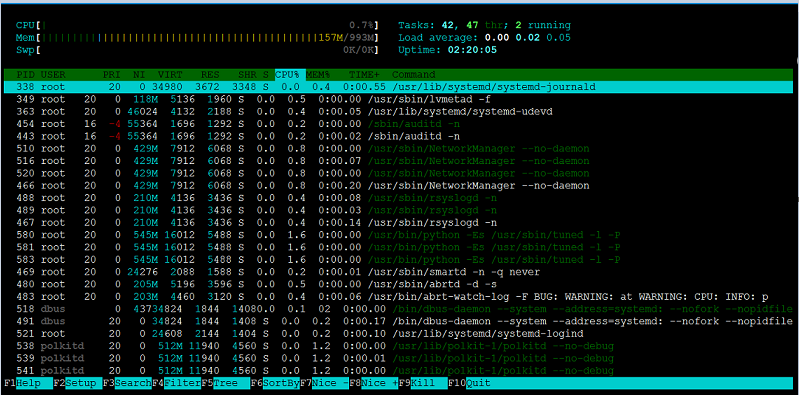
Task: Select the abrt-watch-log process row
Action: pos(399,297)
